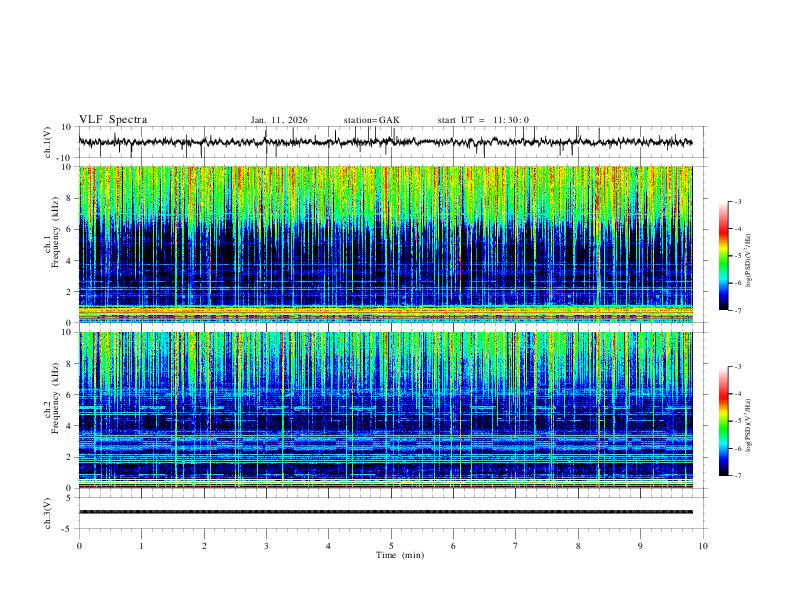Click the "-7" label on the ch.1 colorbar
The height and width of the screenshot is (612, 792).
[x=737, y=310]
